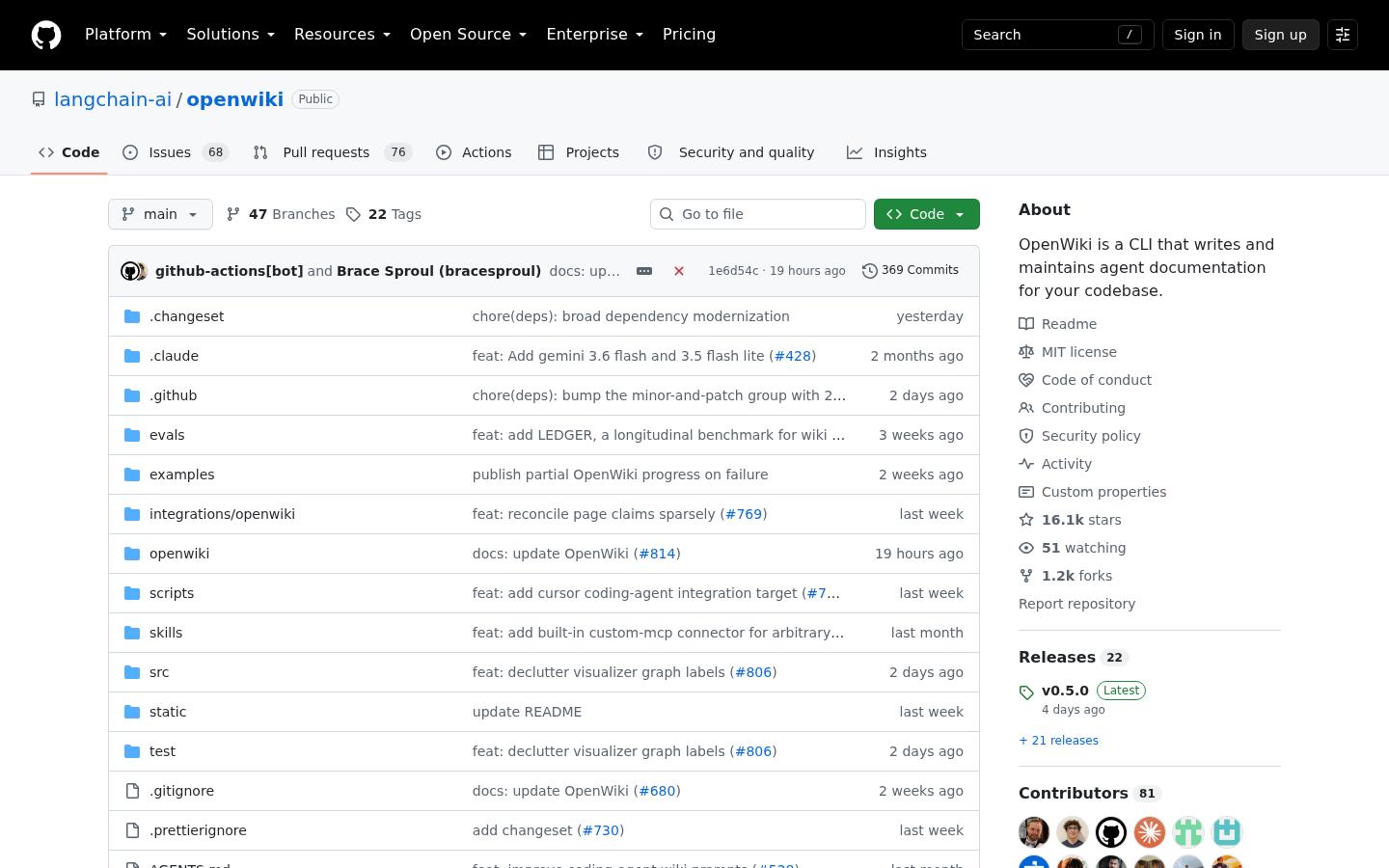Expand the green Code dropdown button

927,214
